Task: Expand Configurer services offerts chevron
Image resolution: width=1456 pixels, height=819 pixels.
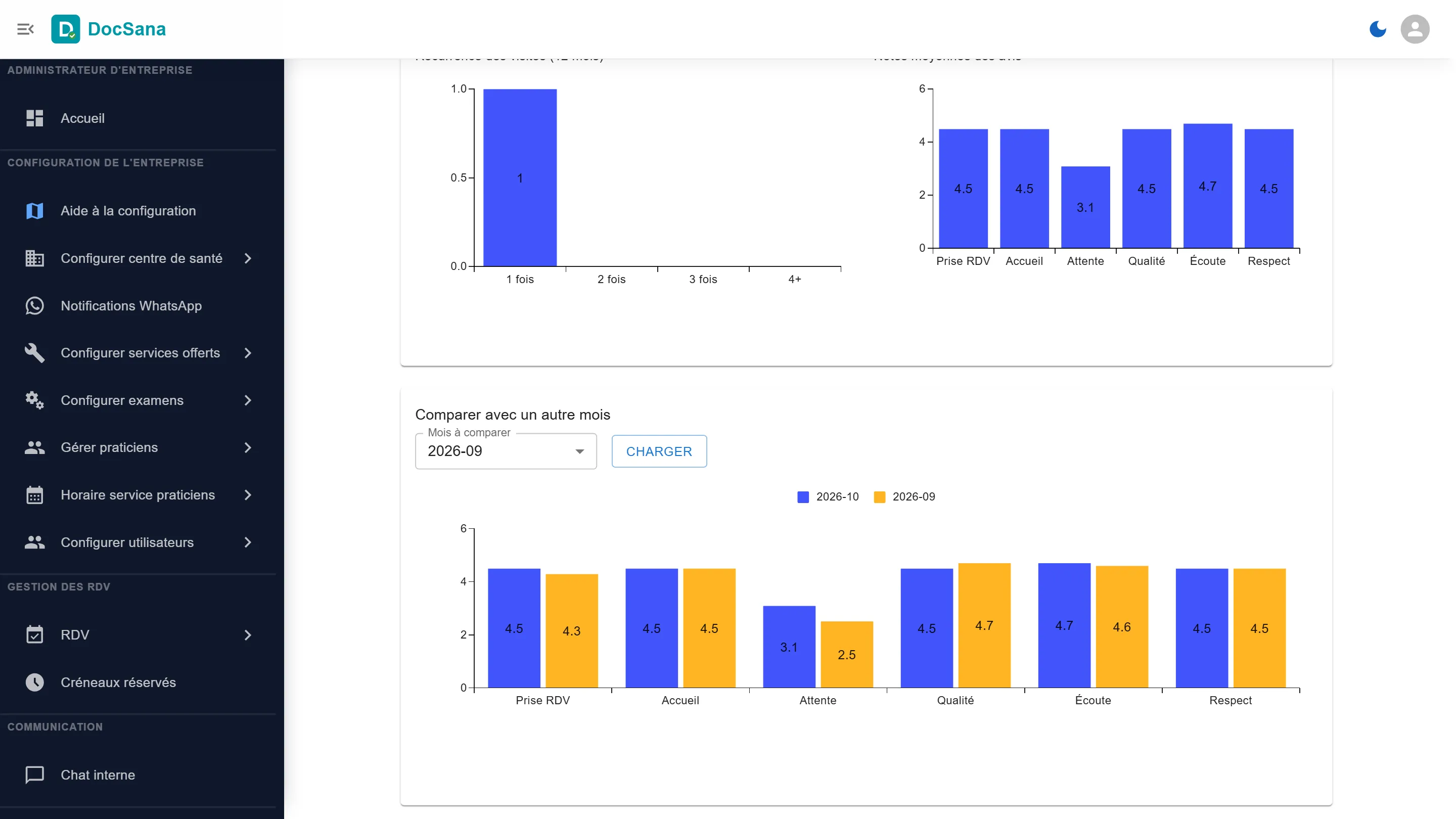Action: tap(248, 353)
